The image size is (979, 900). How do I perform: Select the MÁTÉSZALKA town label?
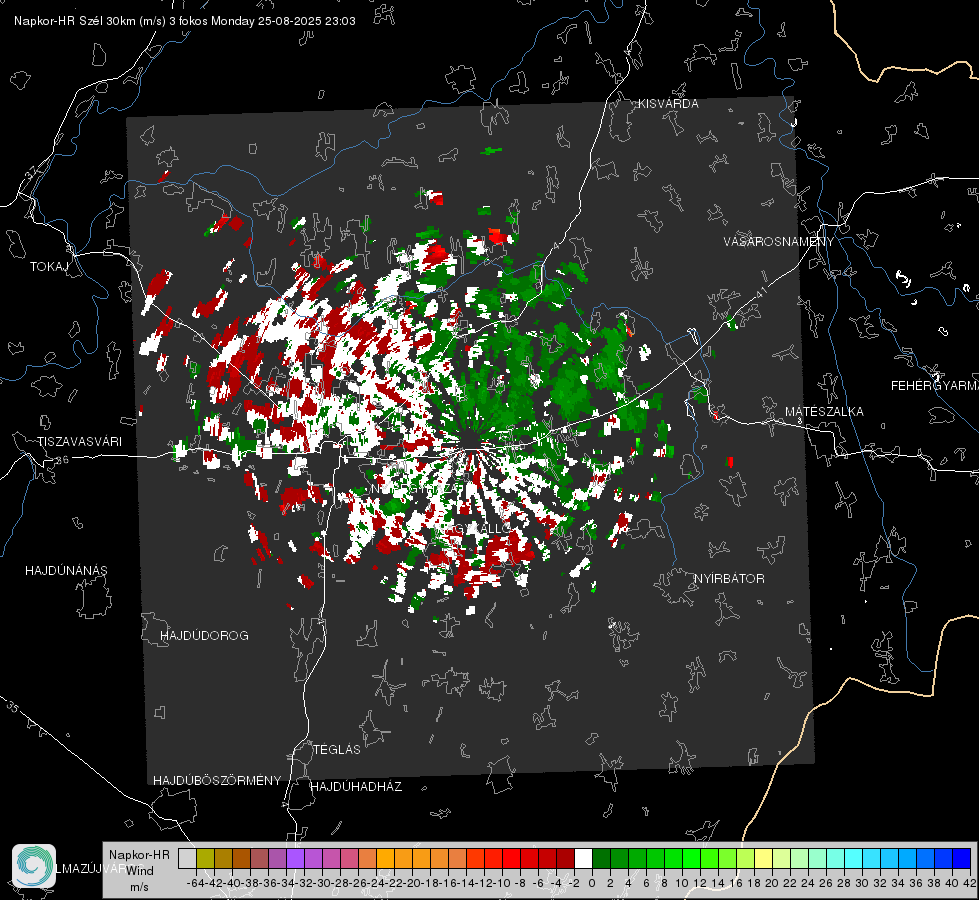pos(824,412)
